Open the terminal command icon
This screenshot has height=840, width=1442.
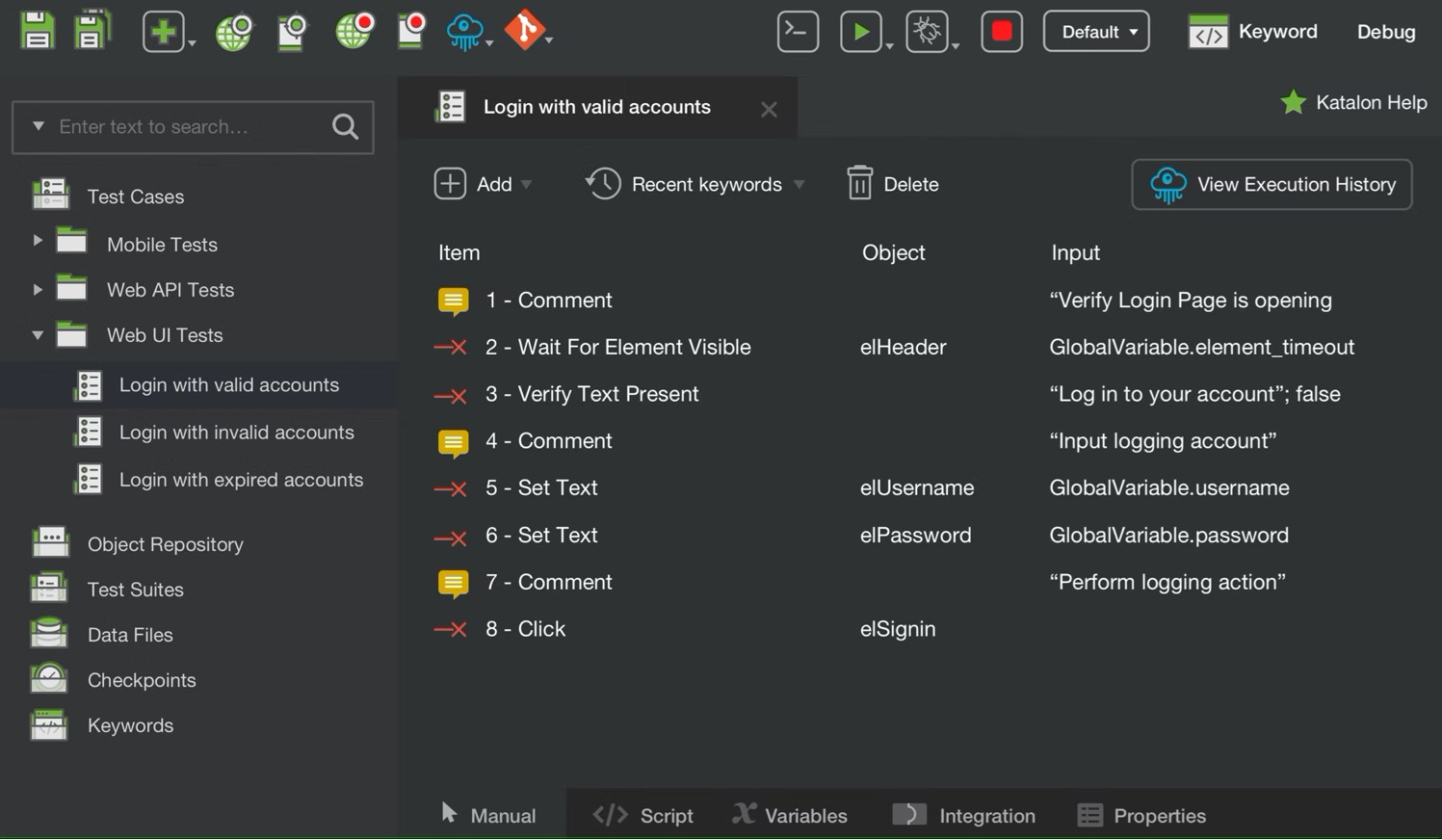pyautogui.click(x=798, y=32)
